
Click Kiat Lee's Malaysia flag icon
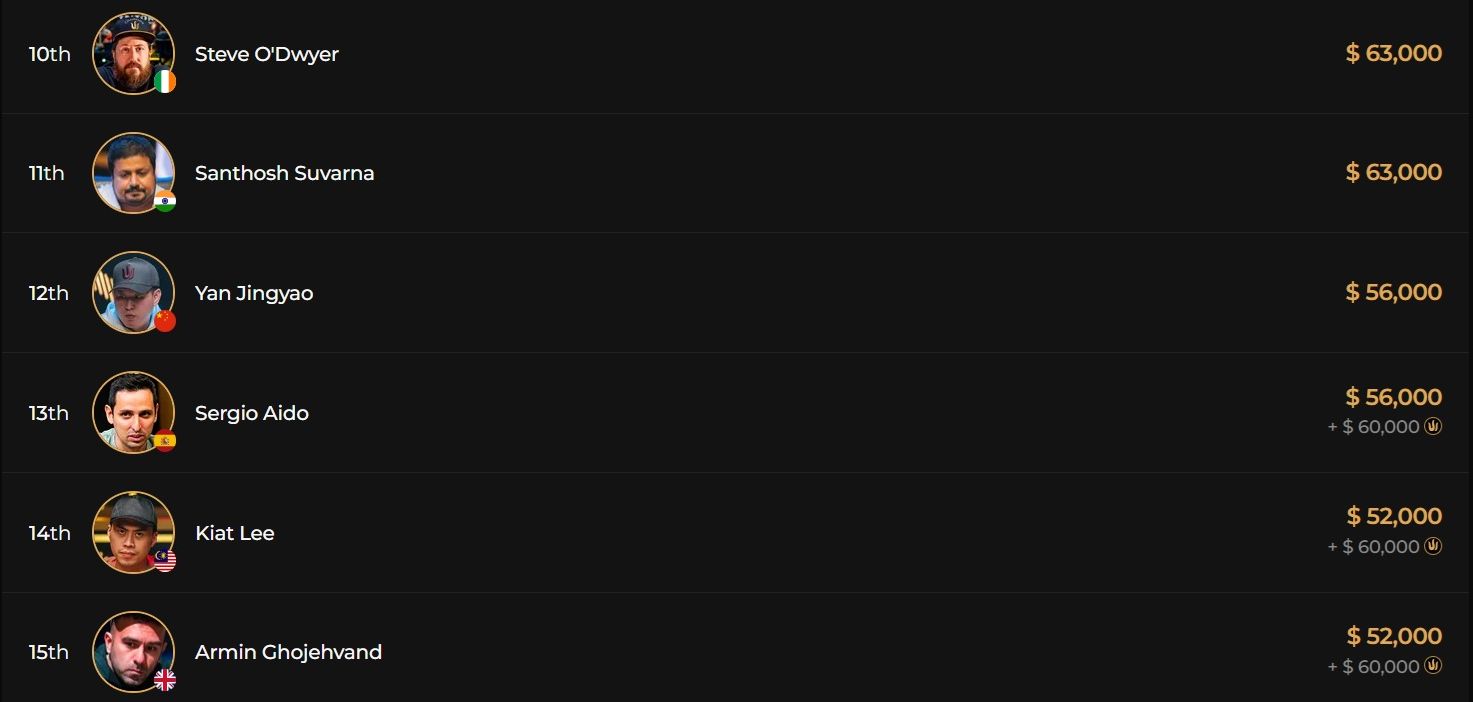[x=165, y=561]
